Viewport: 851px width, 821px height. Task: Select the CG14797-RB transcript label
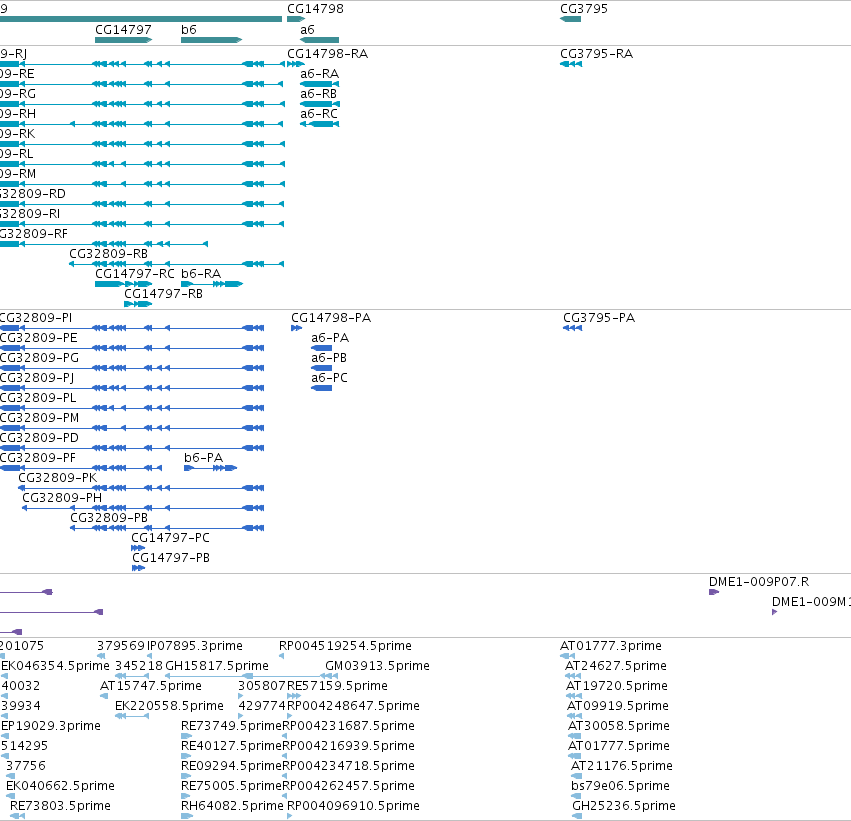(163, 294)
